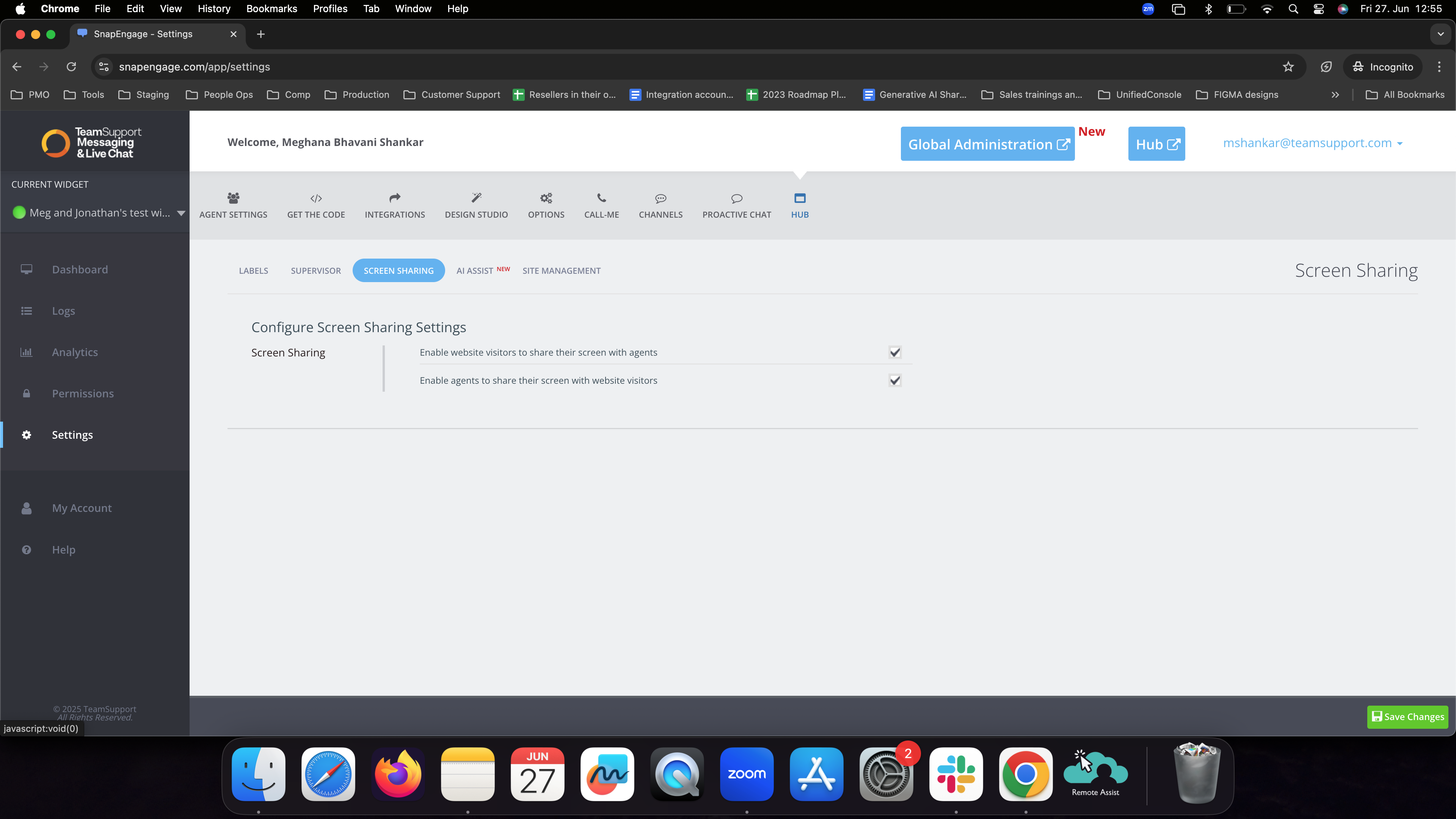This screenshot has height=819, width=1456.
Task: Open Global Administration button
Action: (987, 144)
